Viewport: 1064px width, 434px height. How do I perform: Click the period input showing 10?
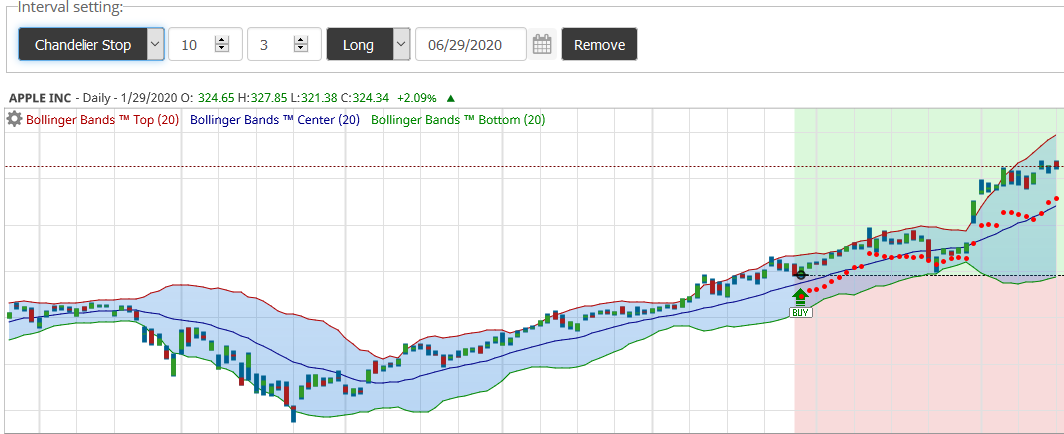coord(192,44)
